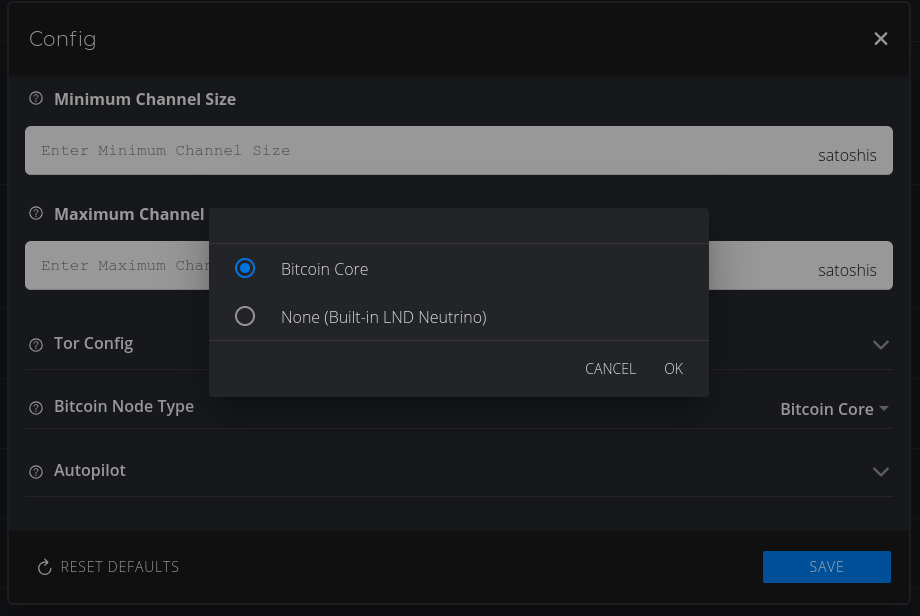Image resolution: width=920 pixels, height=616 pixels.
Task: Click the 'Bitcoin Core' option label in popup
Action: [324, 269]
